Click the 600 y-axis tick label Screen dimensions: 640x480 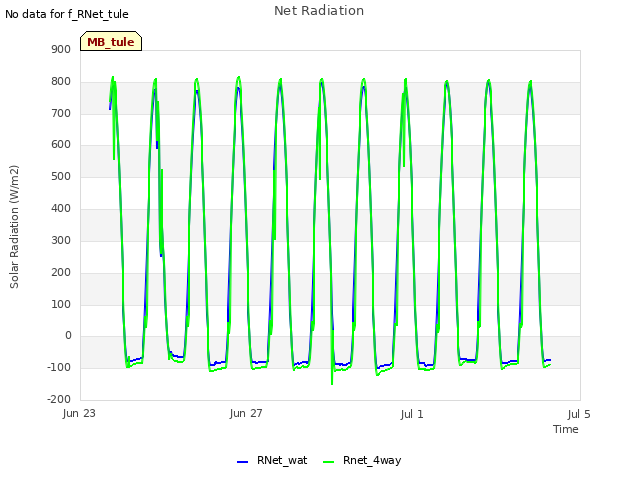click(x=61, y=144)
